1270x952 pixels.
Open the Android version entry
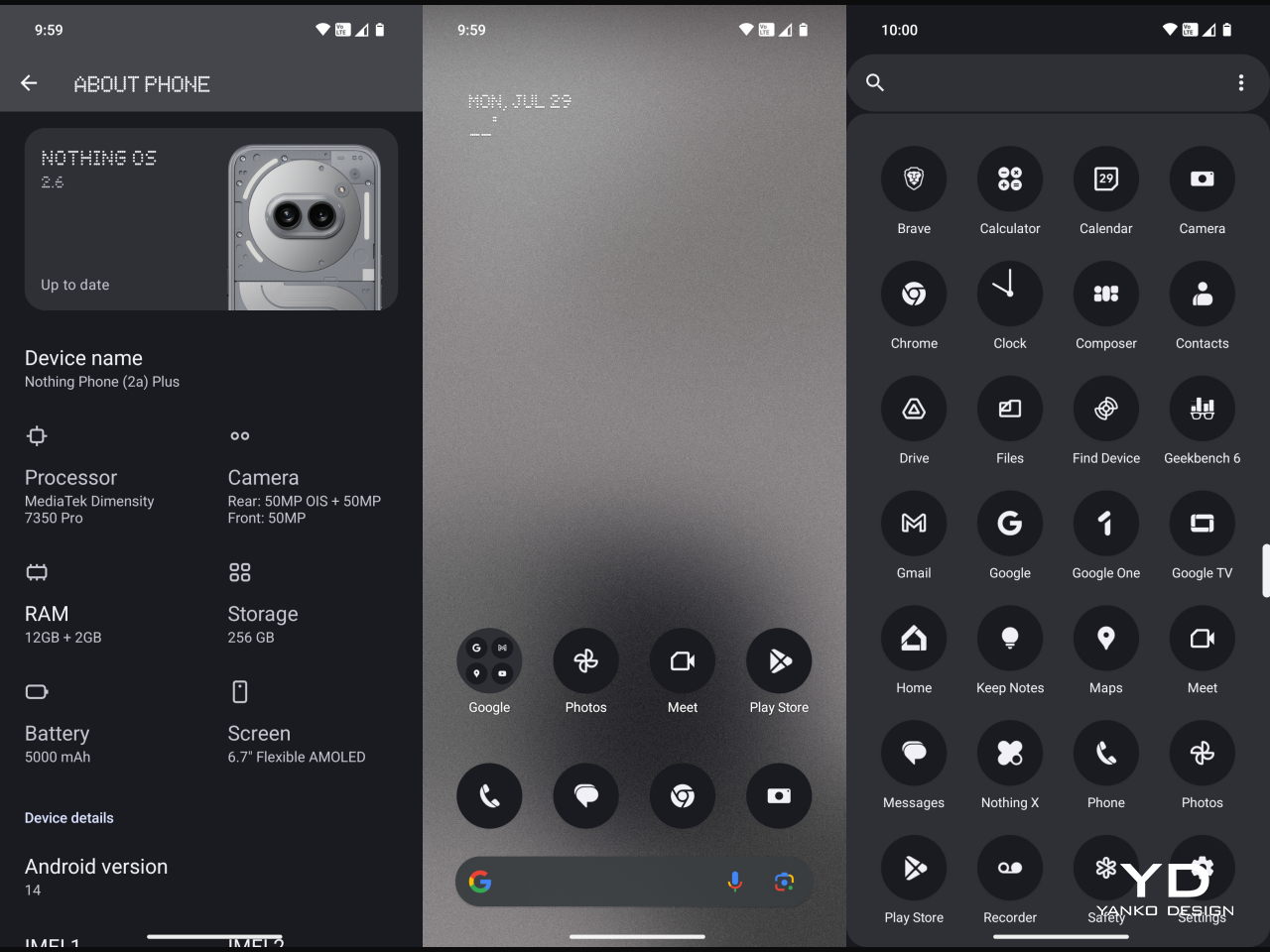(96, 876)
